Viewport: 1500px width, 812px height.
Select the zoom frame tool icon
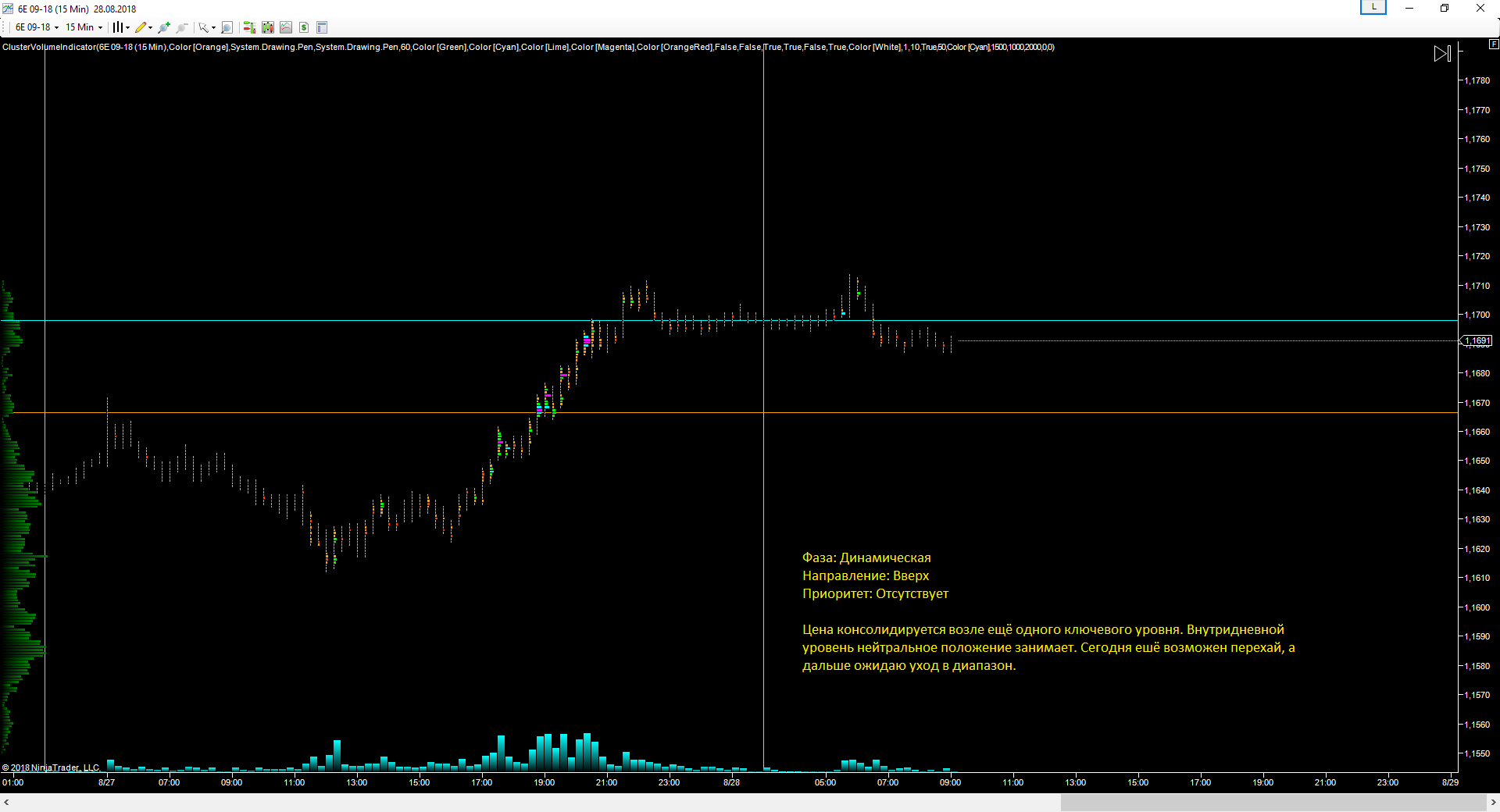[227, 27]
